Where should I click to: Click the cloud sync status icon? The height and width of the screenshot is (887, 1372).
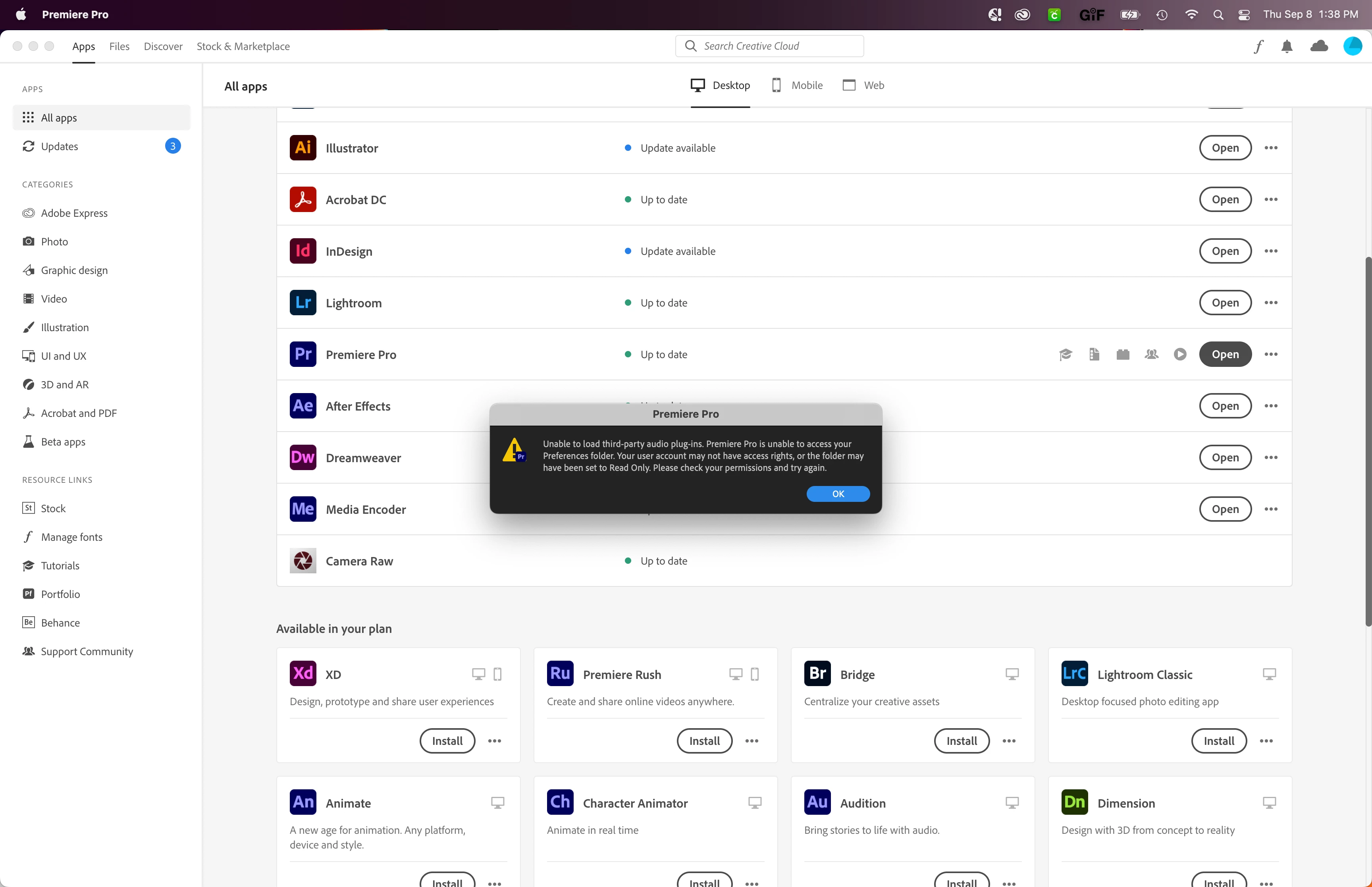point(1318,46)
